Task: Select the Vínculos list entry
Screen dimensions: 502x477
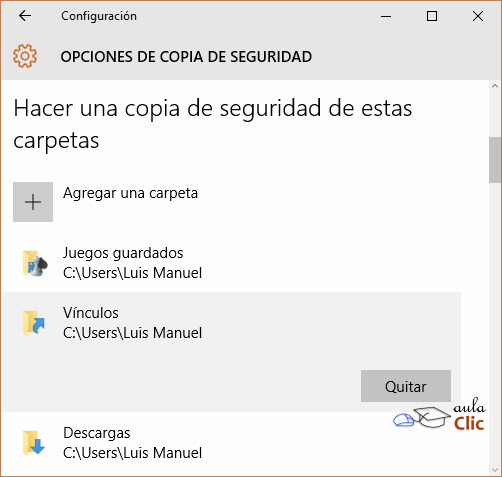Action: [x=232, y=352]
